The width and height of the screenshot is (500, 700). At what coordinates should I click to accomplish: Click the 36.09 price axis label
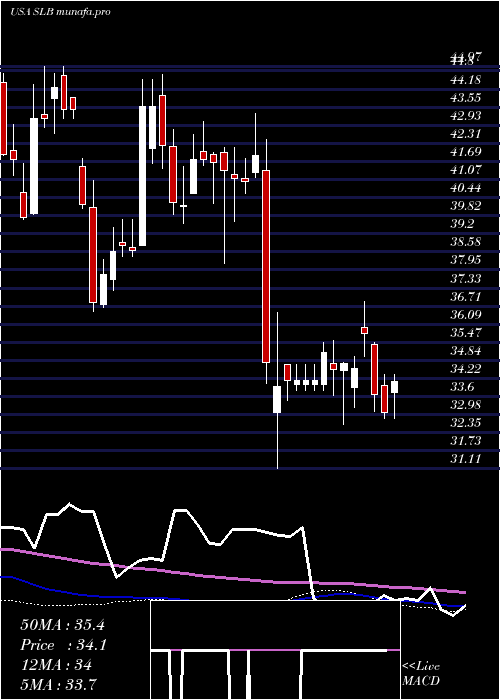tap(465, 314)
